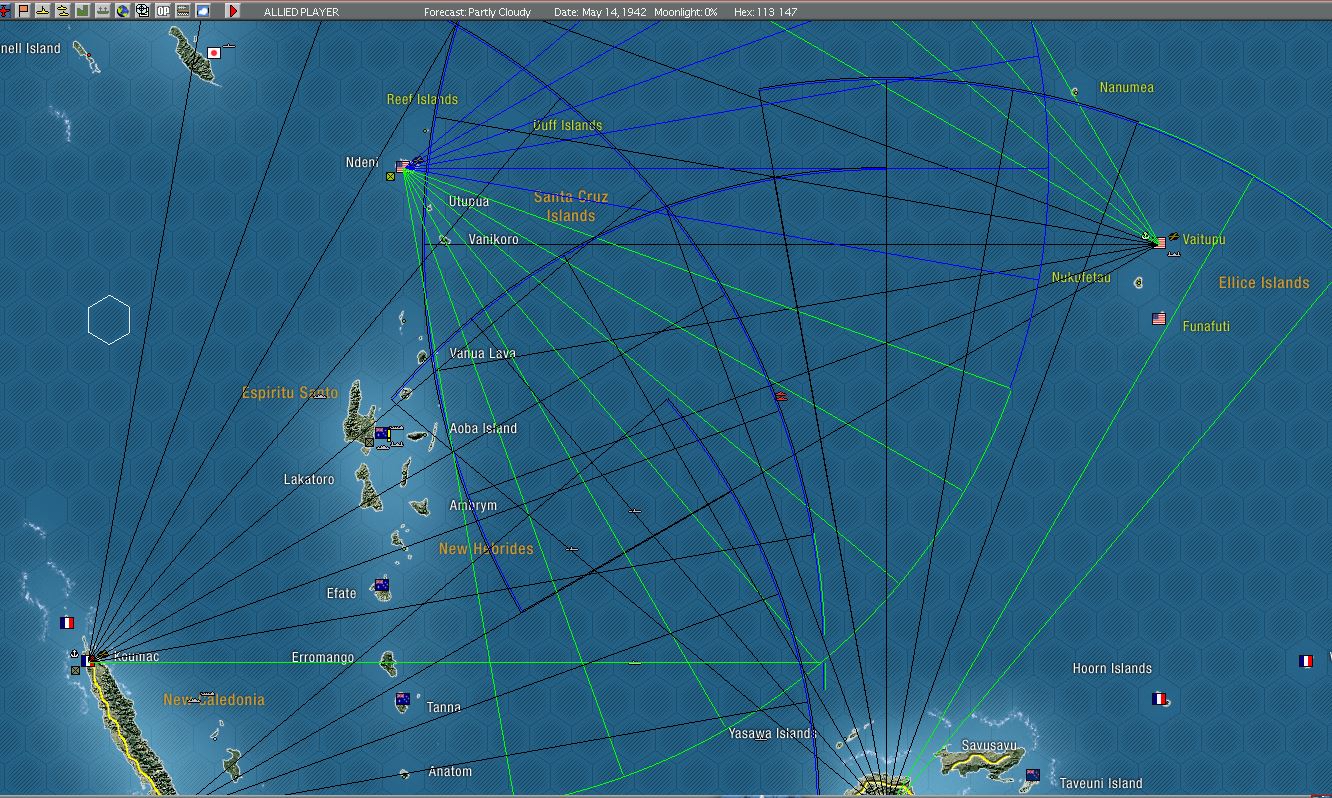Click the Anatom island label
Viewport: 1332px width, 798px height.
(450, 771)
